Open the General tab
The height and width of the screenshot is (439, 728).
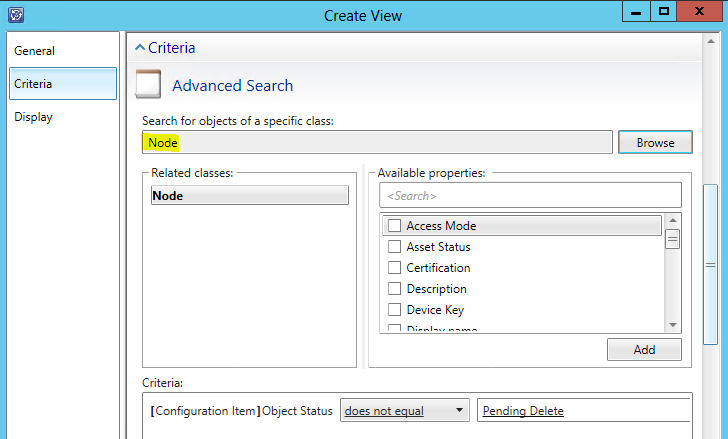pyautogui.click(x=34, y=51)
